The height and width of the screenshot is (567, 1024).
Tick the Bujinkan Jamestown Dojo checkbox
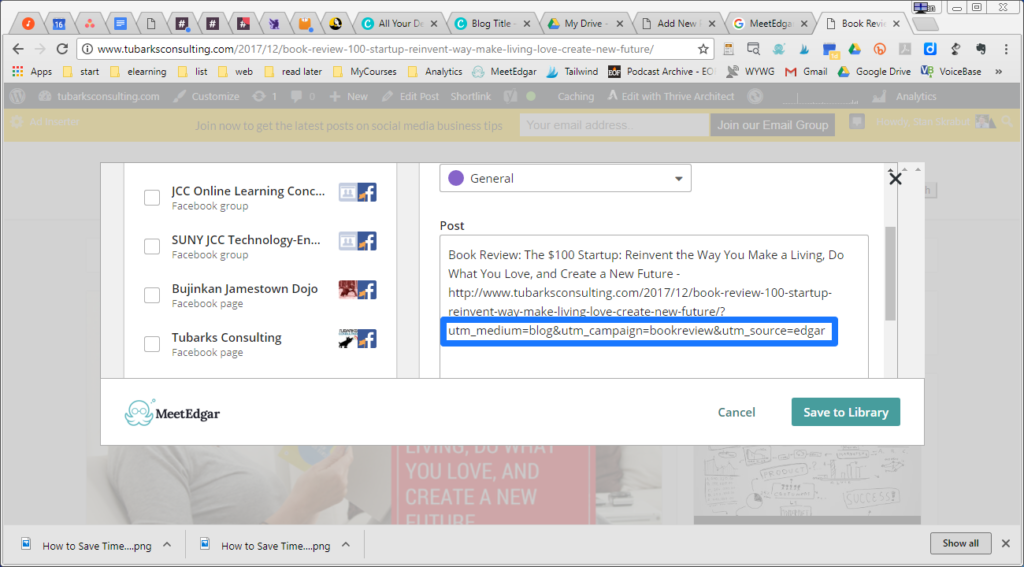[x=152, y=295]
